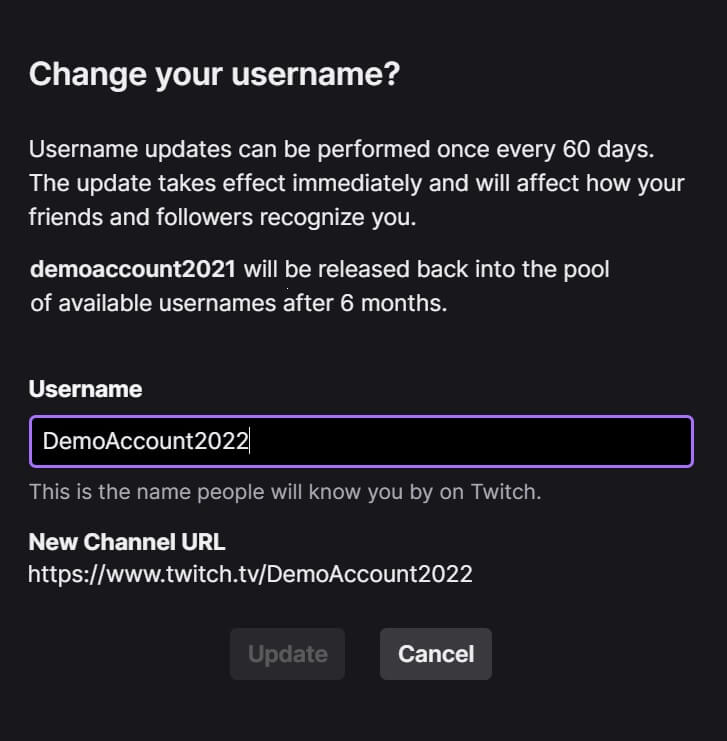
Task: Click the helper text under the Username field
Action: [x=284, y=492]
